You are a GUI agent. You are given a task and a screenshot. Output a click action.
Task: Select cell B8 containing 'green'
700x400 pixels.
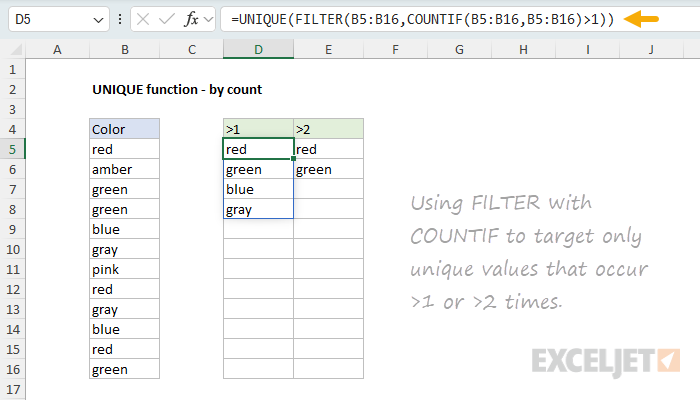click(125, 209)
